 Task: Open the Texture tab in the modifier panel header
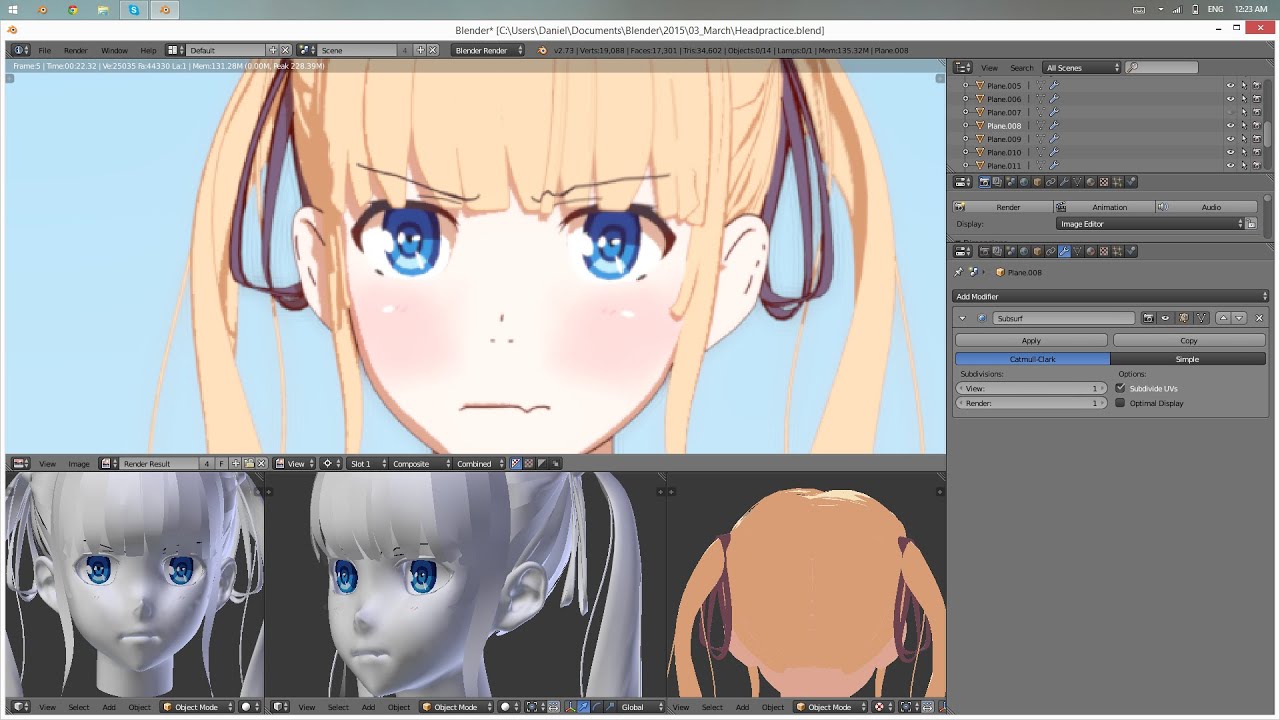(1104, 251)
